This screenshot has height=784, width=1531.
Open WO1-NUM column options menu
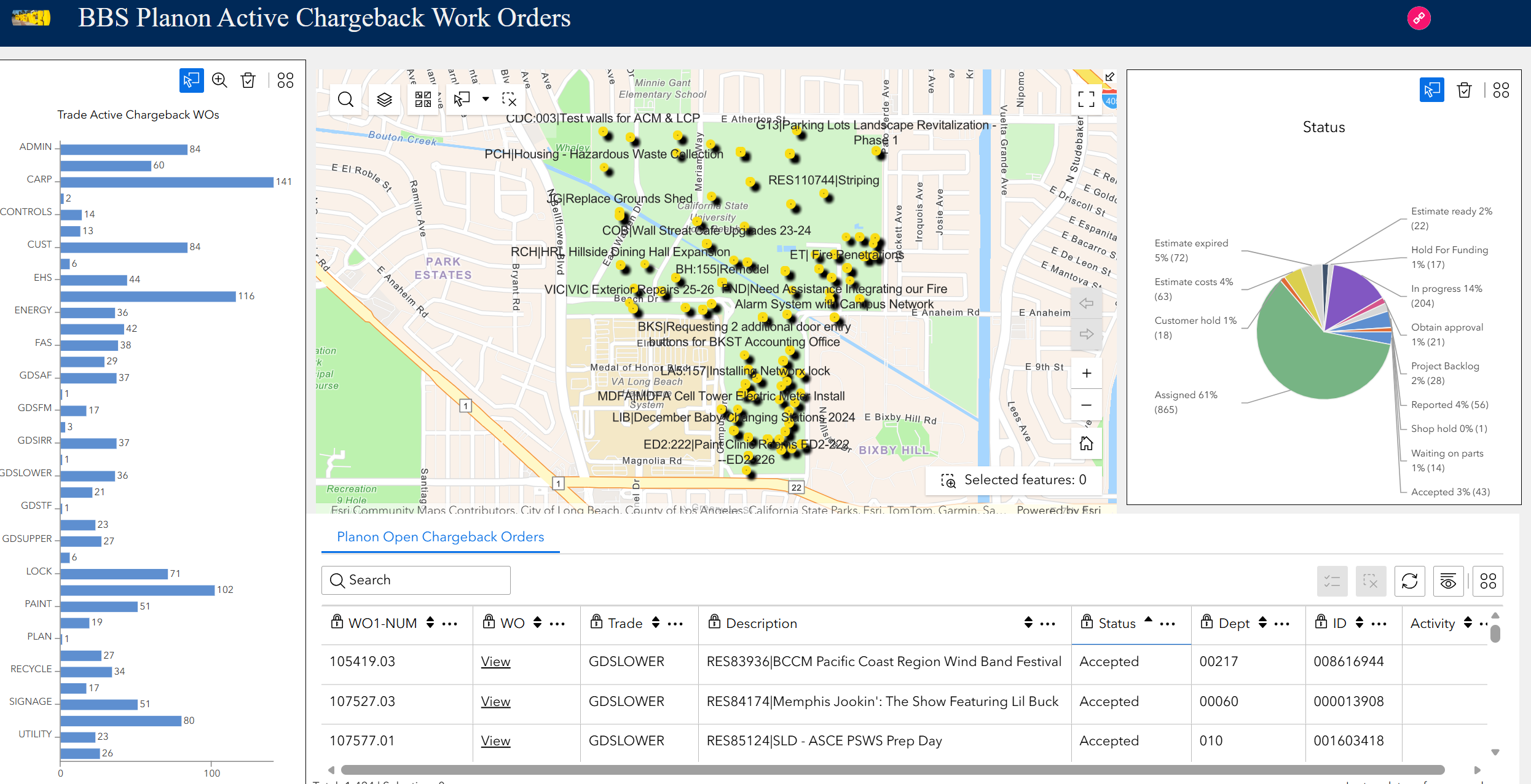[x=450, y=624]
